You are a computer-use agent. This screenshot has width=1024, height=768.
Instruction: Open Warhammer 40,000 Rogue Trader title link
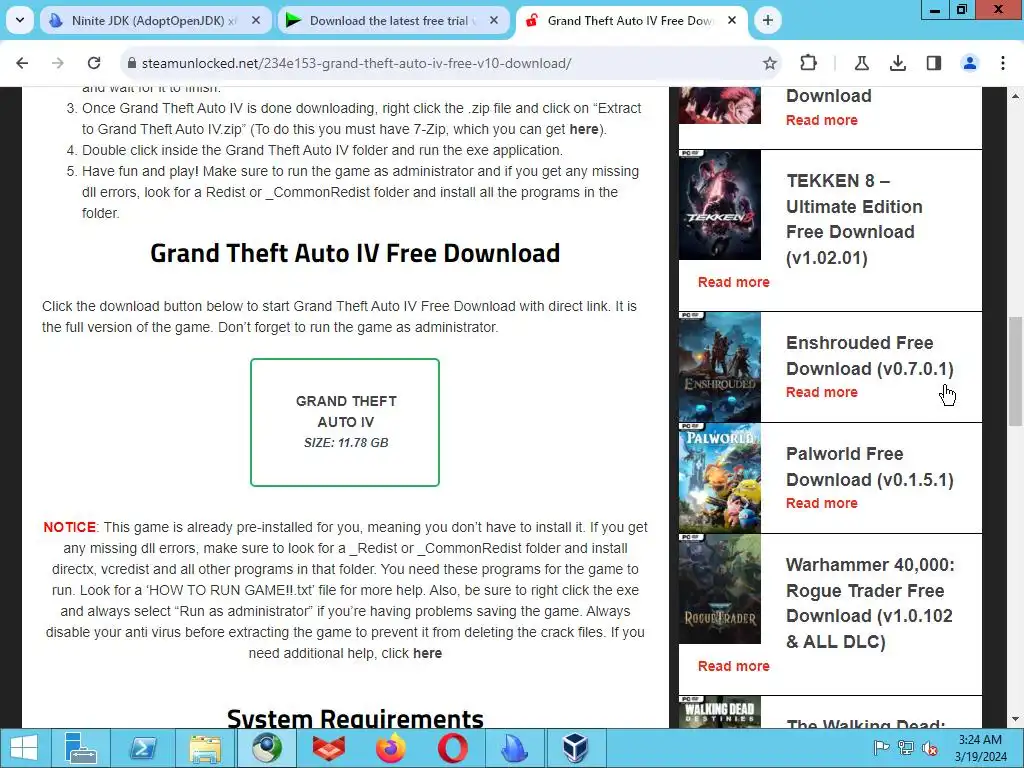click(870, 603)
